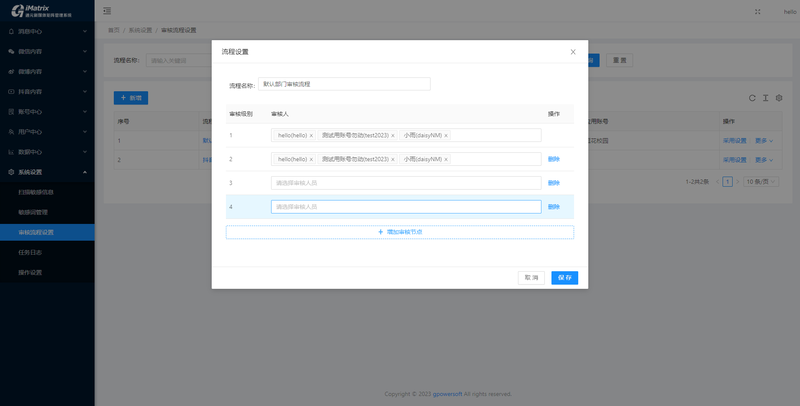Close the 流程设置 dialog with X
The width and height of the screenshot is (800, 406).
573,52
